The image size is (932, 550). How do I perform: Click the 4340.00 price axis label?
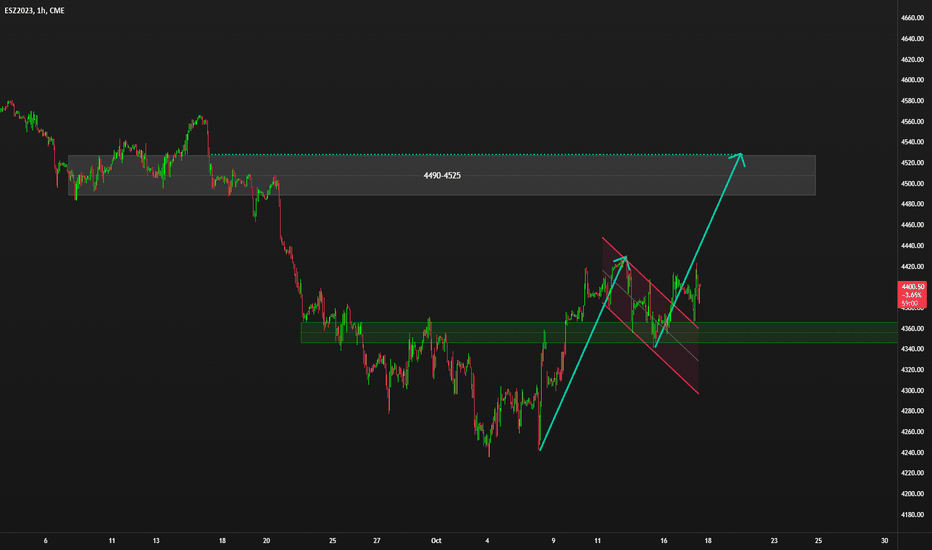pos(912,349)
